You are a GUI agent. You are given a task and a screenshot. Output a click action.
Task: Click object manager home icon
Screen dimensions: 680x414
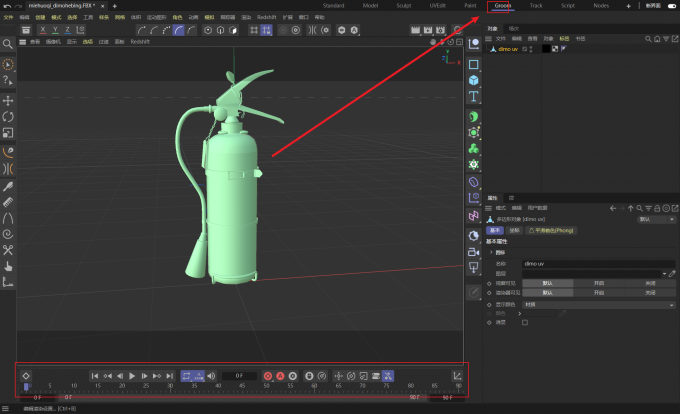pyautogui.click(x=657, y=39)
